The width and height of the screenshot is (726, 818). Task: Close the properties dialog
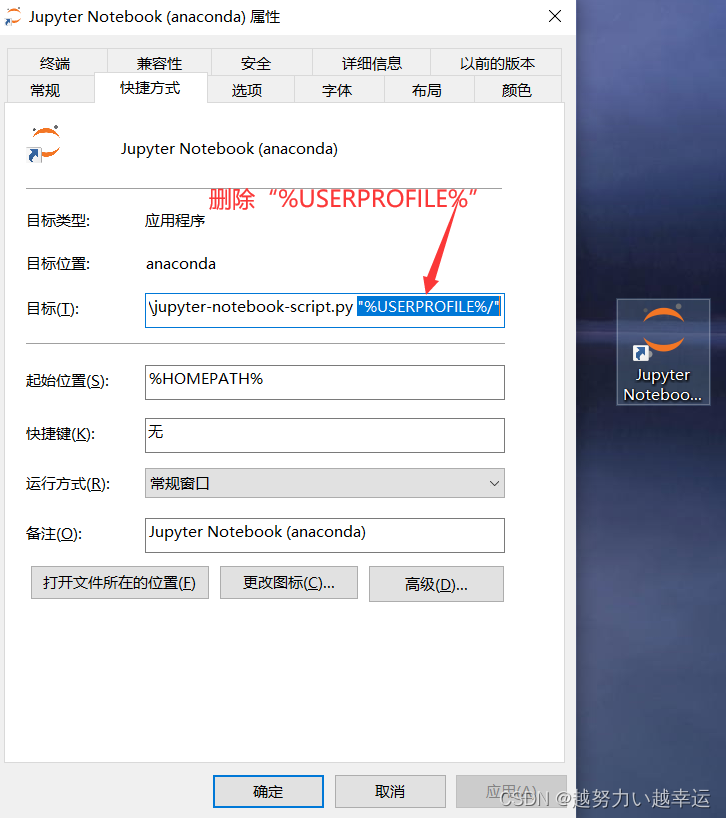[555, 16]
